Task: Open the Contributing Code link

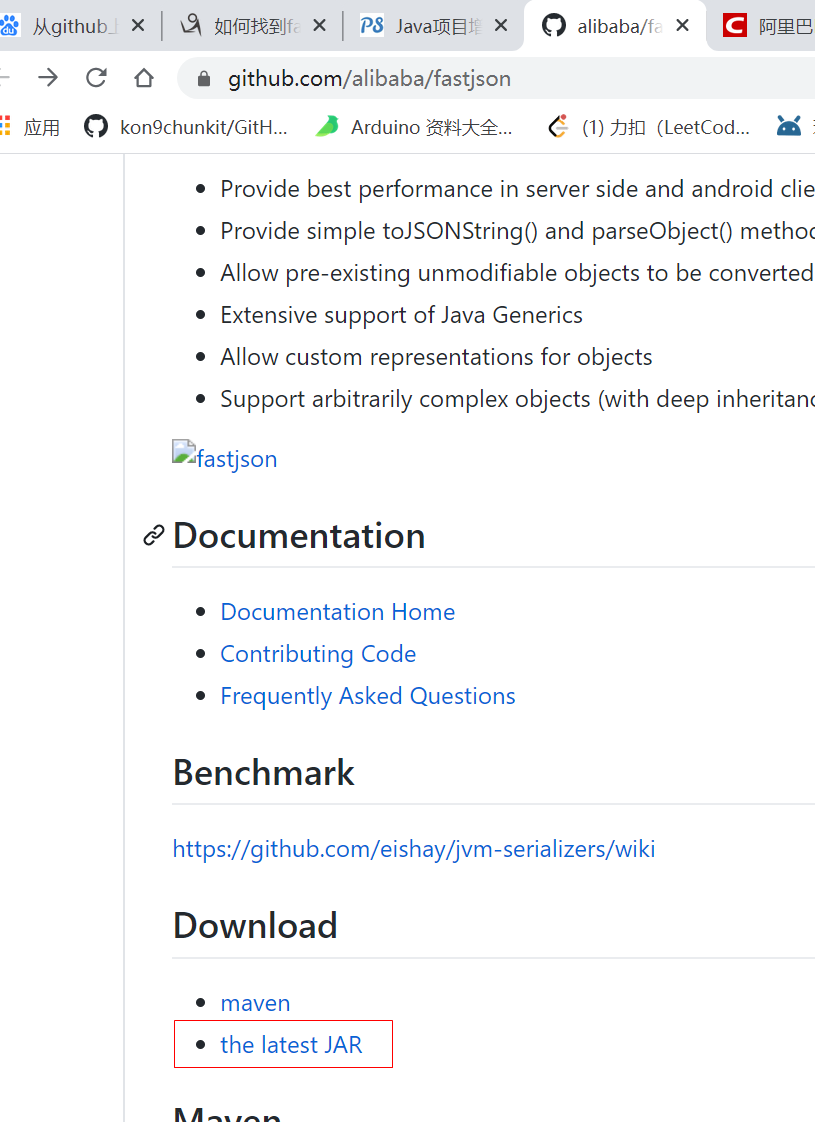Action: (318, 654)
